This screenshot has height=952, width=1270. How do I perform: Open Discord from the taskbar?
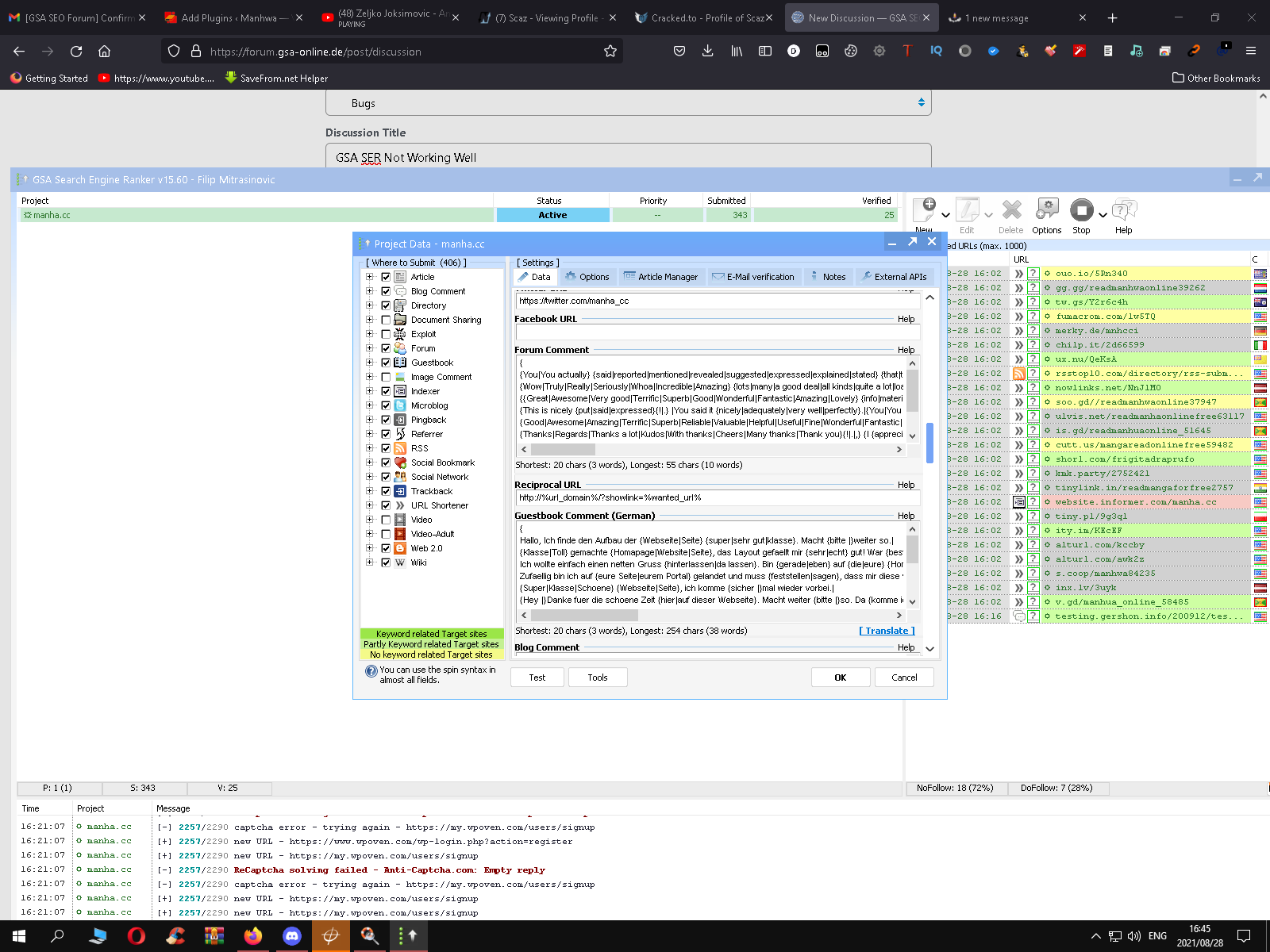coord(292,936)
